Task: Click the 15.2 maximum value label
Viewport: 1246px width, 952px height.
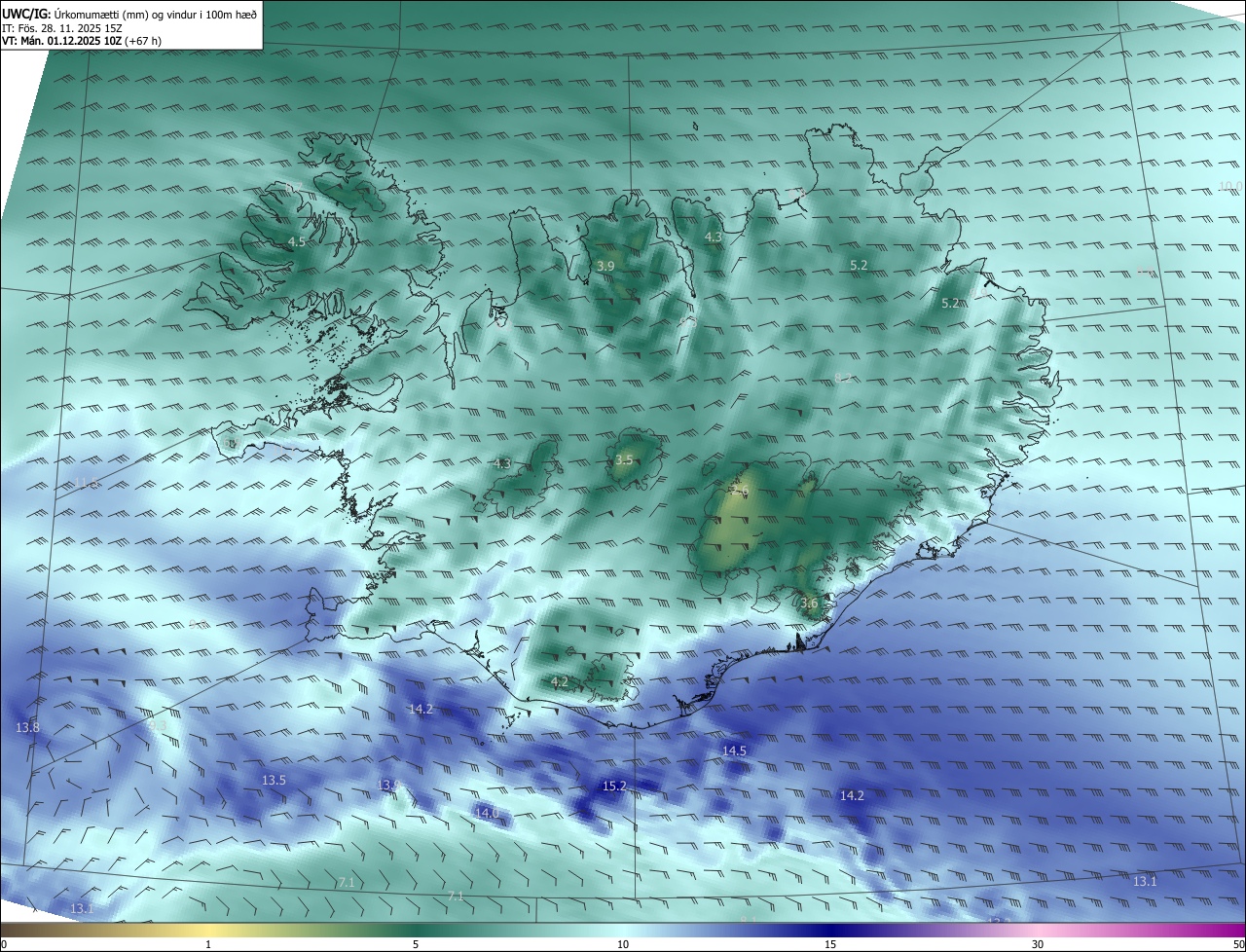Action: tap(614, 786)
